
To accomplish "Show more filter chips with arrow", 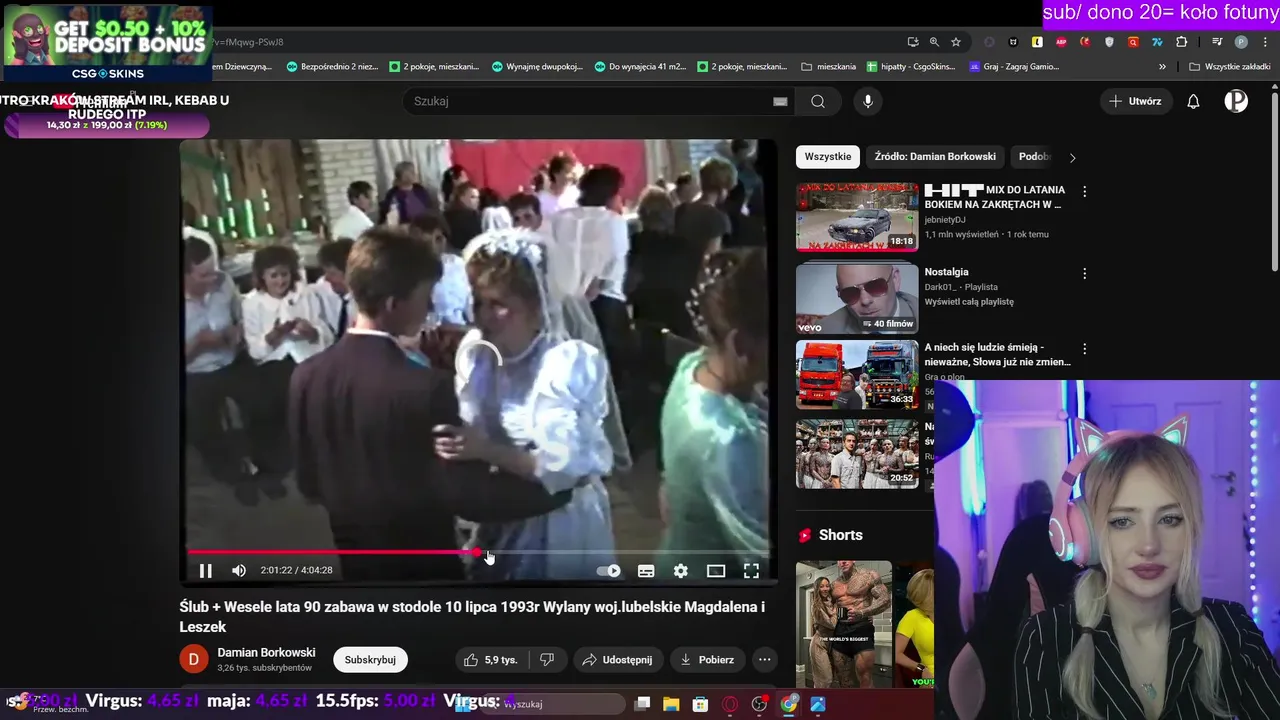I will point(1073,157).
